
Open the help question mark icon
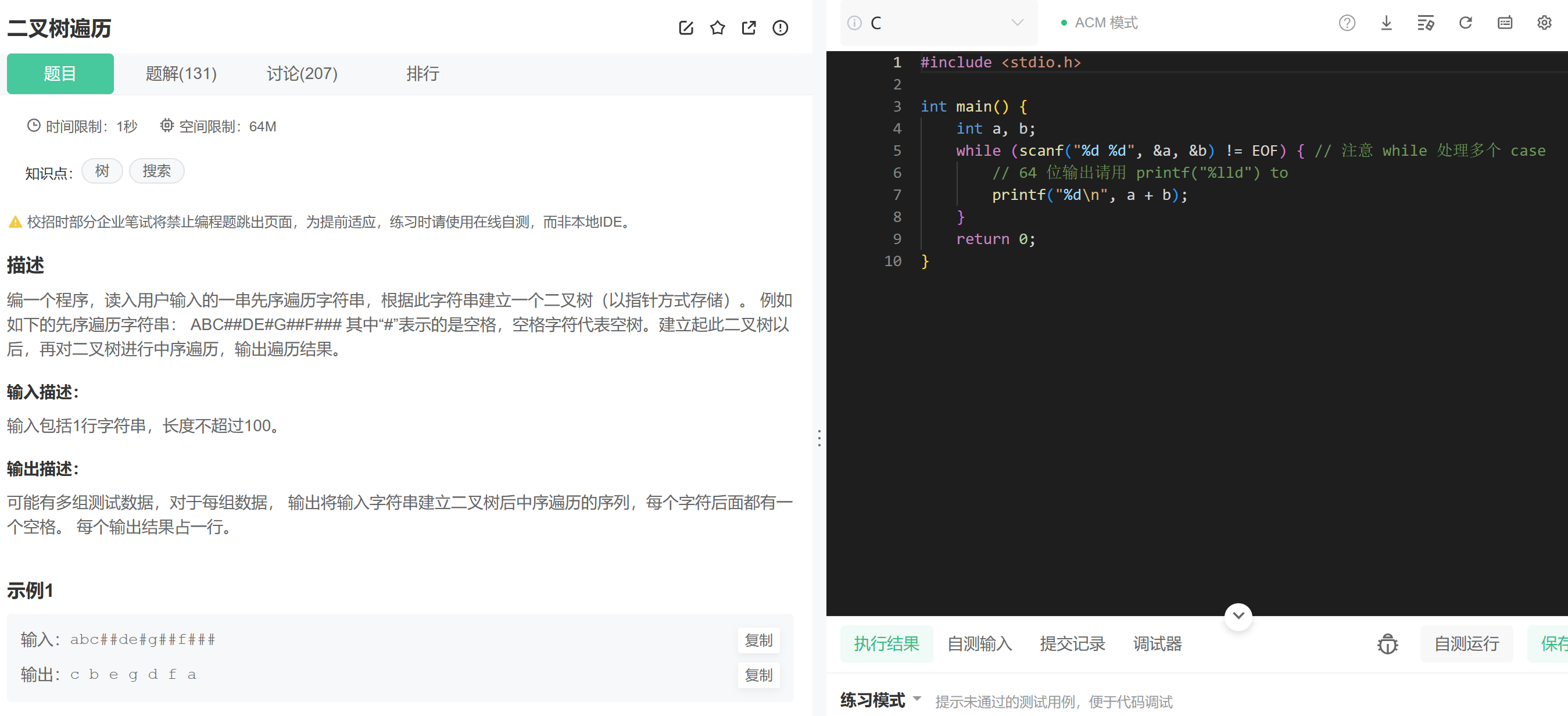point(1347,23)
